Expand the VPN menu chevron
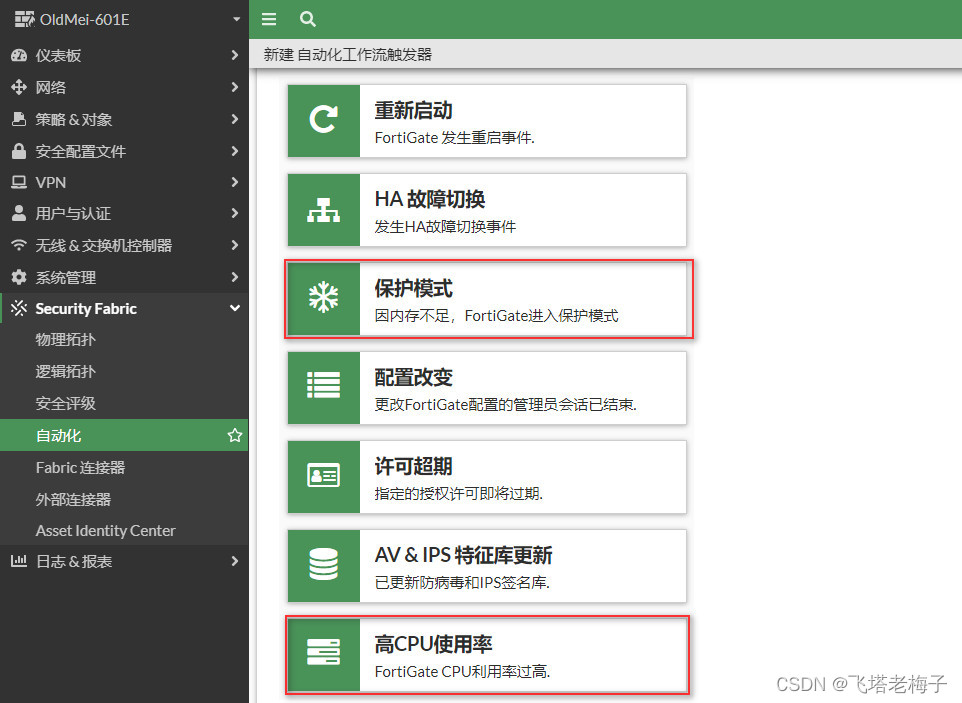Image resolution: width=962 pixels, height=703 pixels. [234, 182]
